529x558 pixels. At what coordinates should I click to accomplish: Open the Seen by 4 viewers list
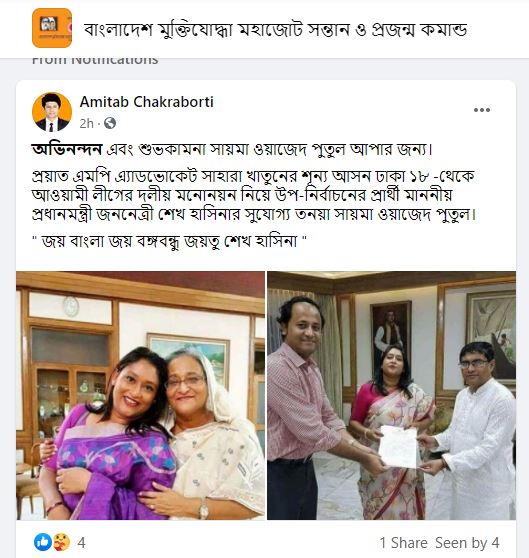(467, 543)
